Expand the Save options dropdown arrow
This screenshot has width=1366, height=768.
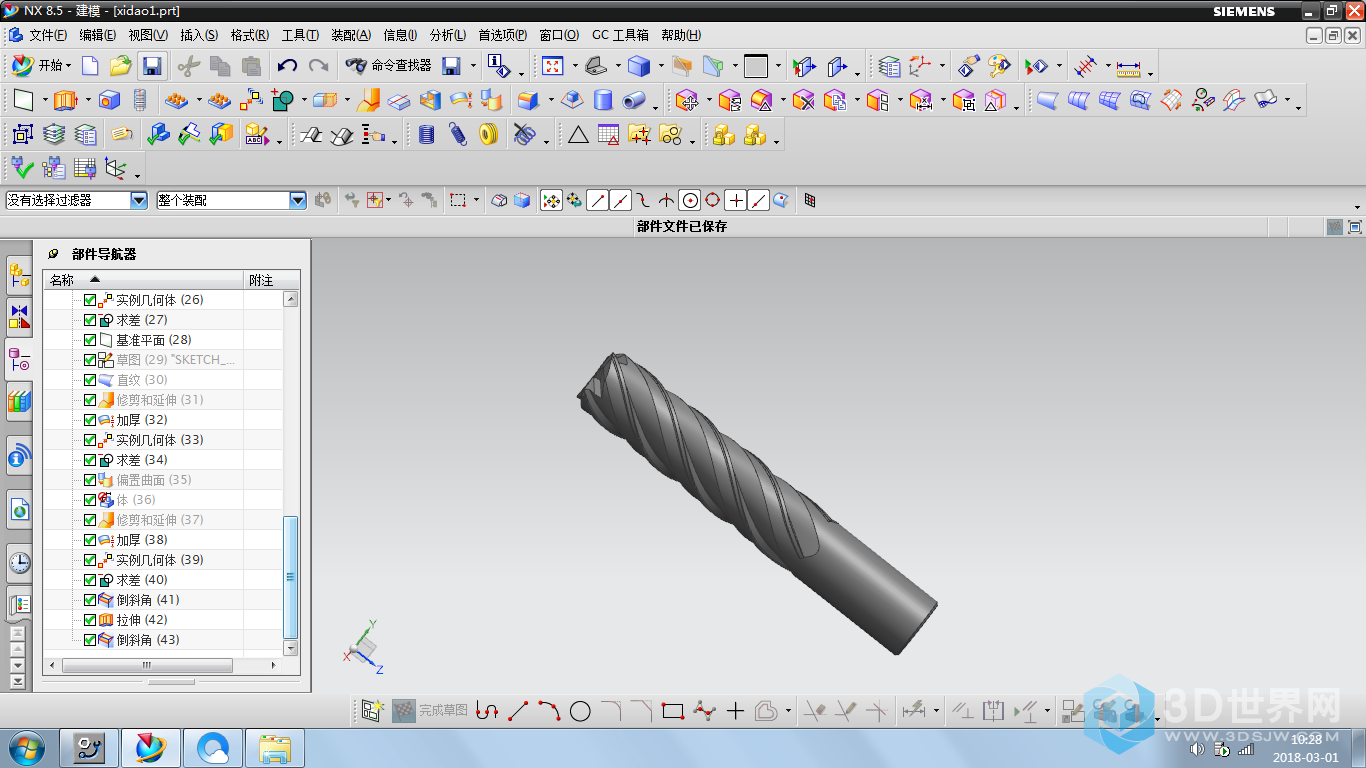474,66
